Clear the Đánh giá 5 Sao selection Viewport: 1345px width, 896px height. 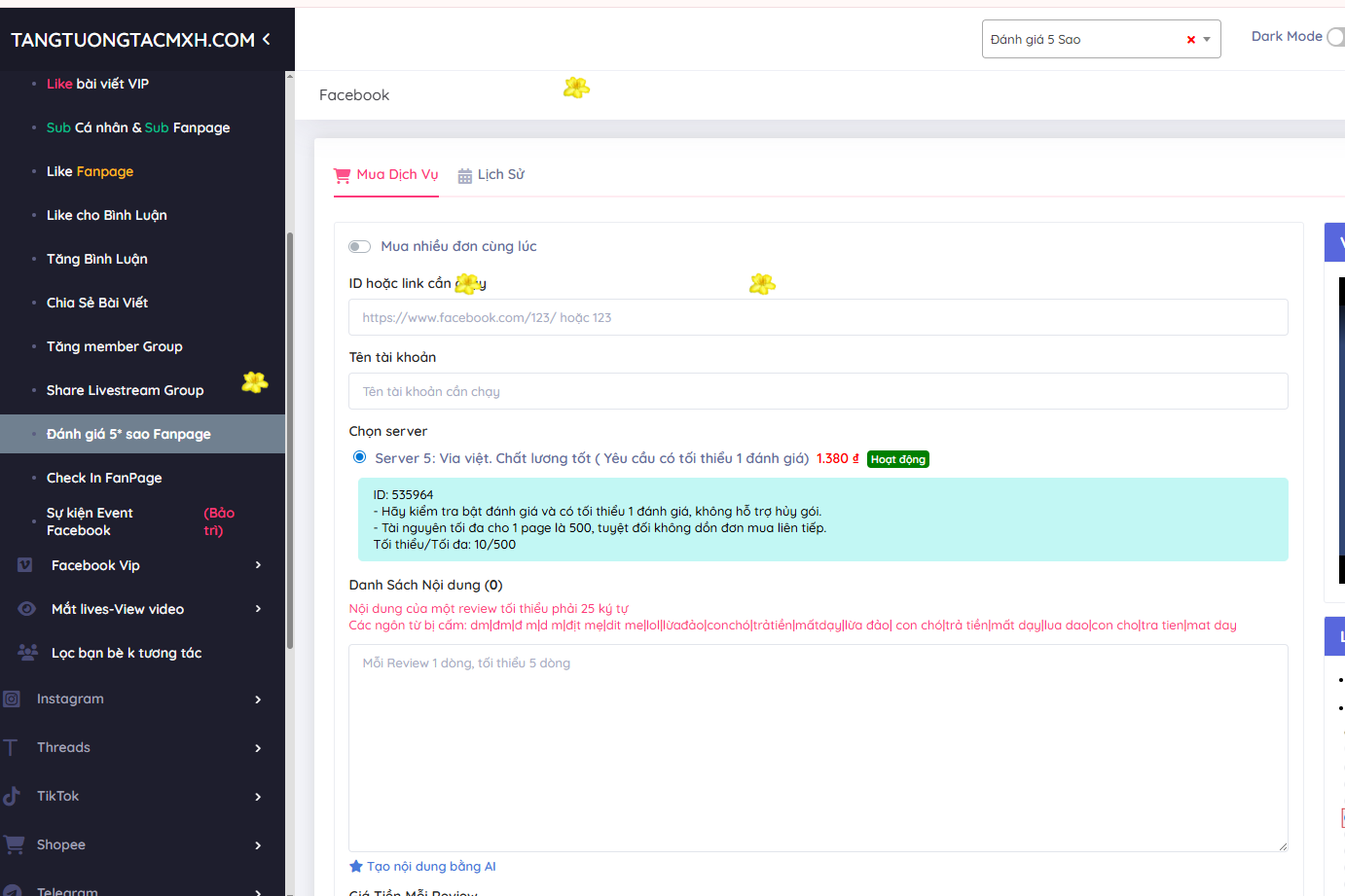coord(1190,40)
